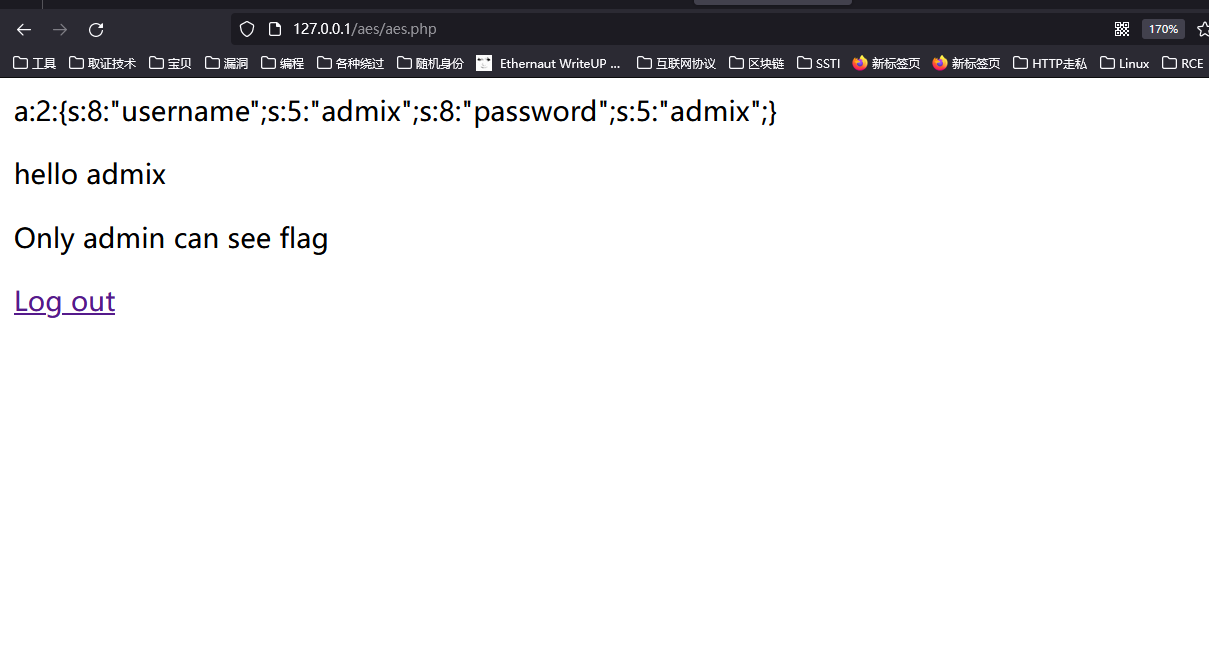Click the forward navigation arrow
The image size is (1209, 652).
[x=60, y=30]
